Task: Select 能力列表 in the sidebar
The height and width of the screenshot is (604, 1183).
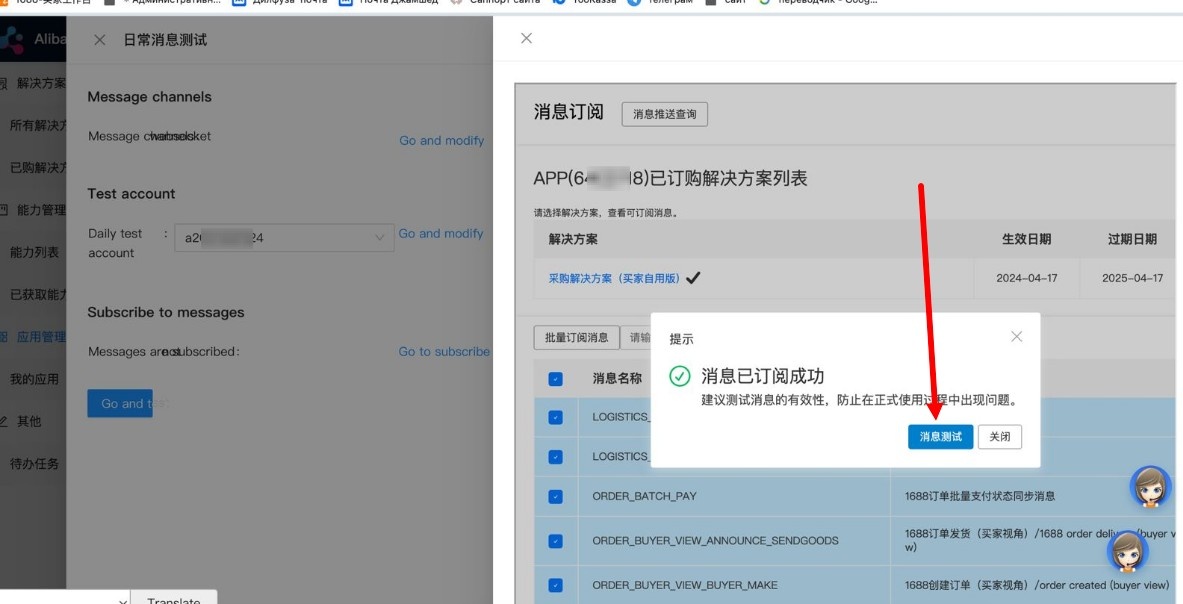Action: pos(34,252)
